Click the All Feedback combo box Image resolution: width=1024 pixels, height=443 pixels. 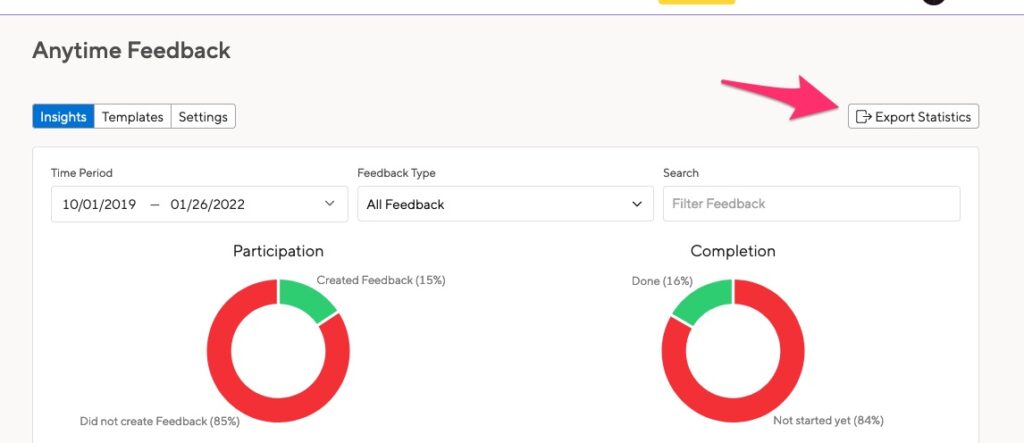point(505,204)
